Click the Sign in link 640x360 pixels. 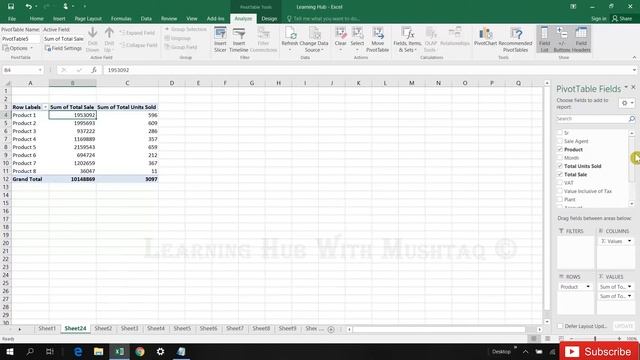click(x=598, y=18)
